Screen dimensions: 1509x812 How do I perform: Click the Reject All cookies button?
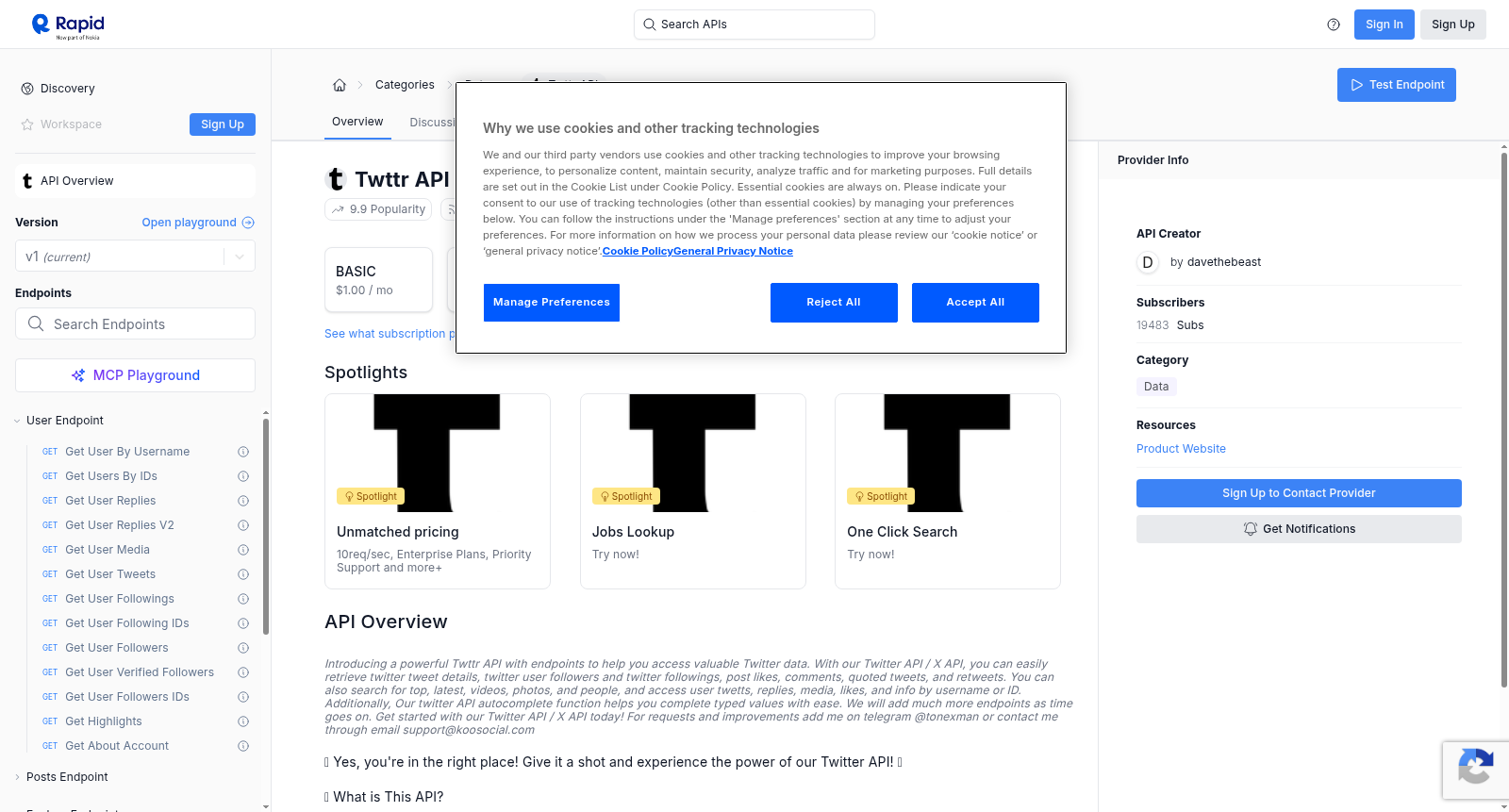[834, 303]
